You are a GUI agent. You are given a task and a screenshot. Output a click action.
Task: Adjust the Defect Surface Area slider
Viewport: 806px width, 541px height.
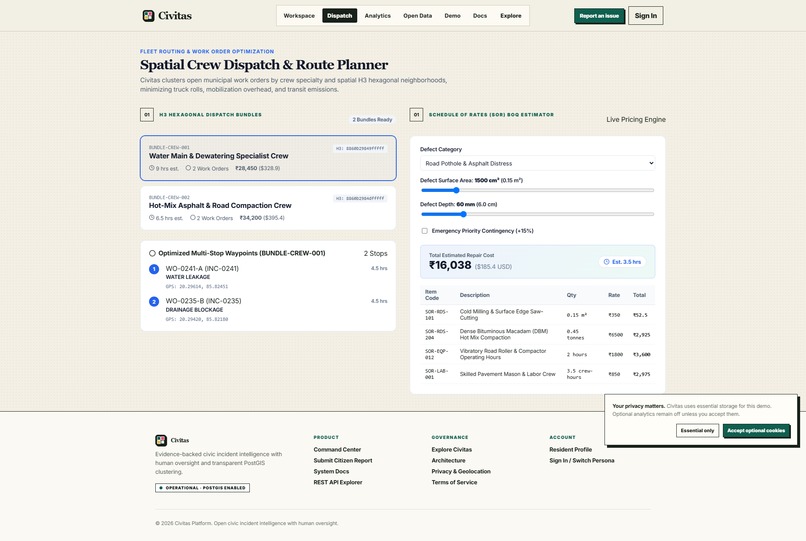coord(538,190)
